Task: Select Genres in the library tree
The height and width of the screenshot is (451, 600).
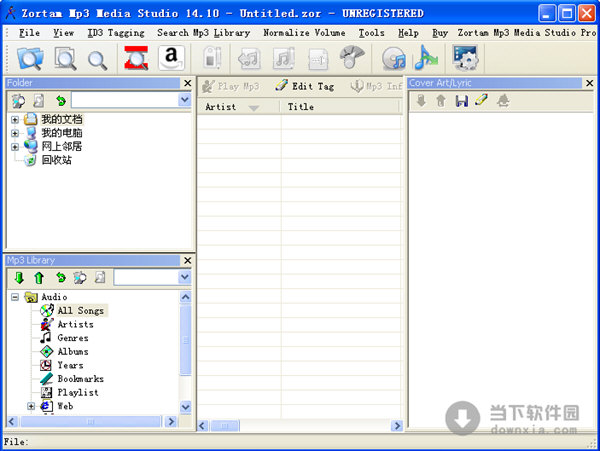Action: click(x=73, y=338)
